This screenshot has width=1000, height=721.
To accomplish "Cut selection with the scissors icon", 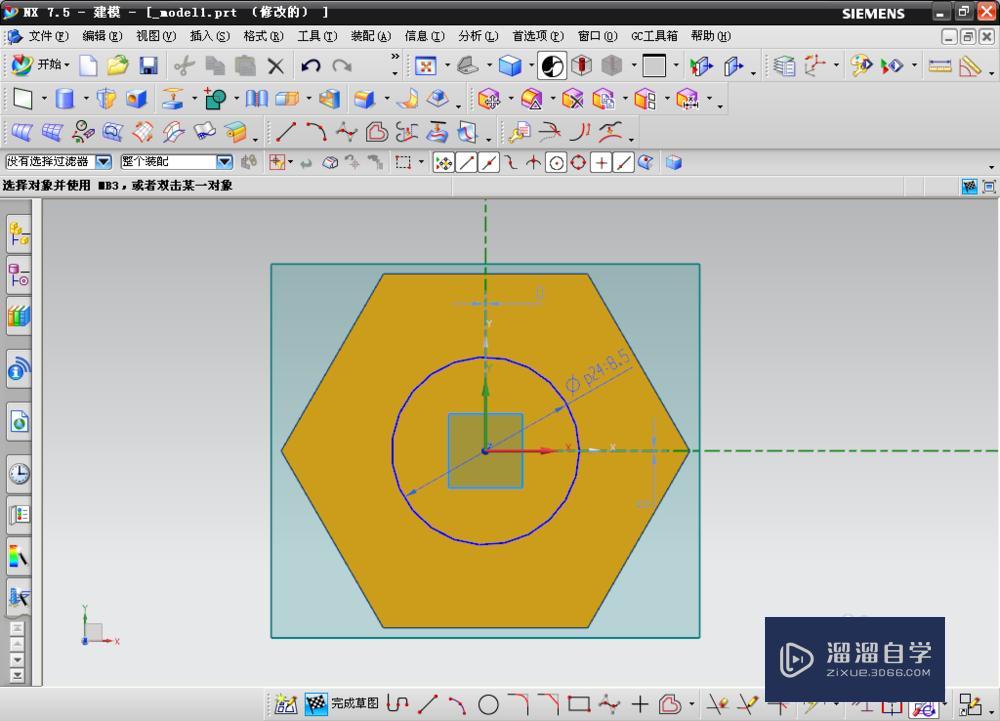I will 184,66.
